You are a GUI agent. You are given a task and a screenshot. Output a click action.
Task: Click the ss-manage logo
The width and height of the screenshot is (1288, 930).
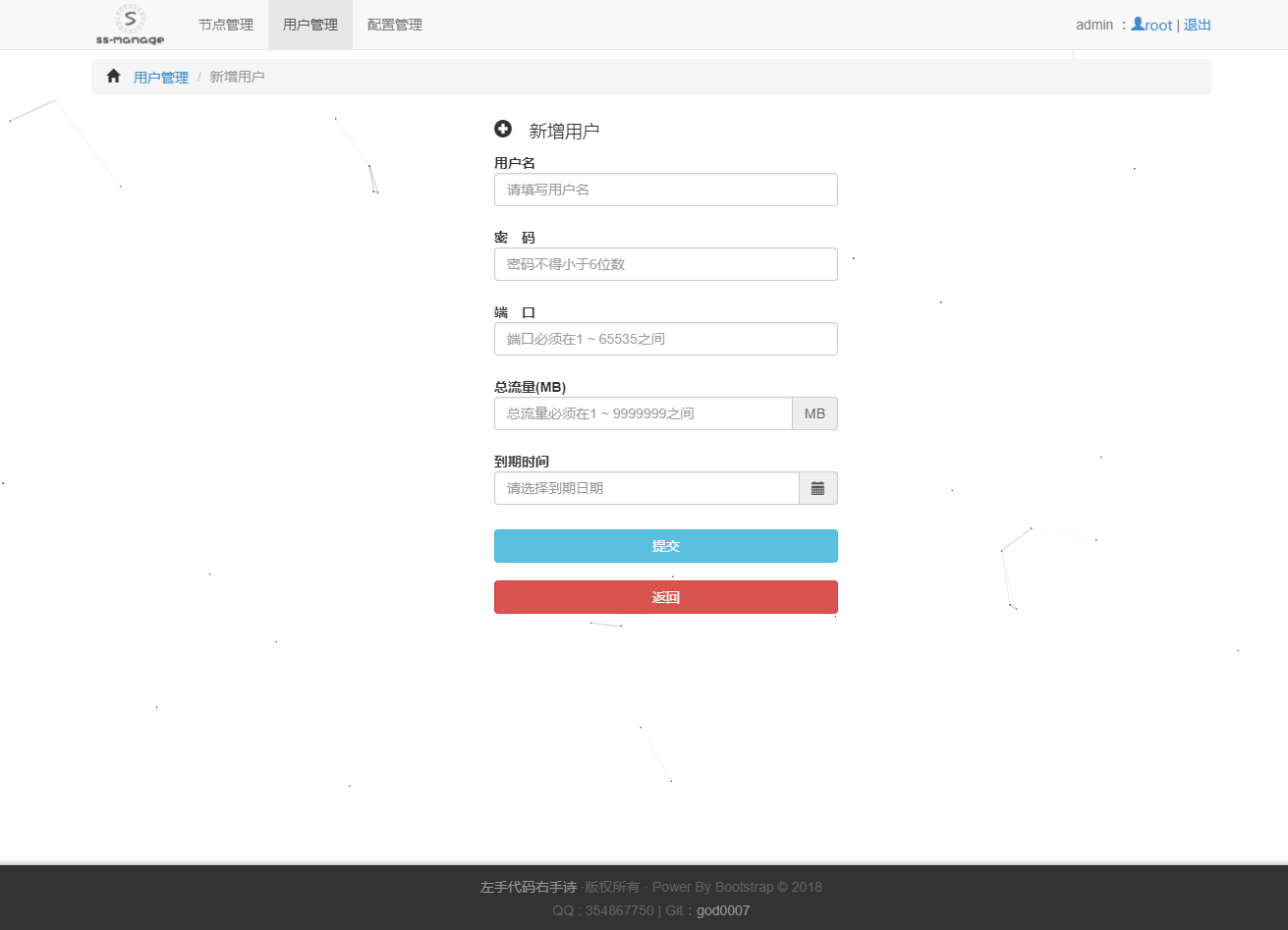[x=130, y=25]
